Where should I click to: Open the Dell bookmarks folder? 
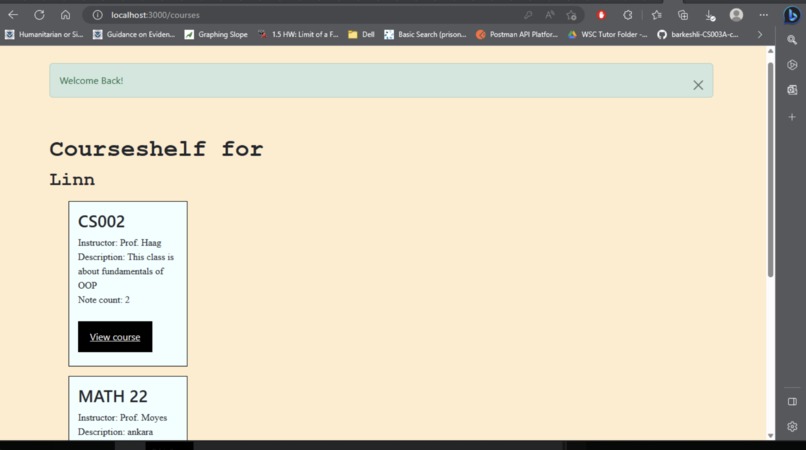(x=361, y=34)
